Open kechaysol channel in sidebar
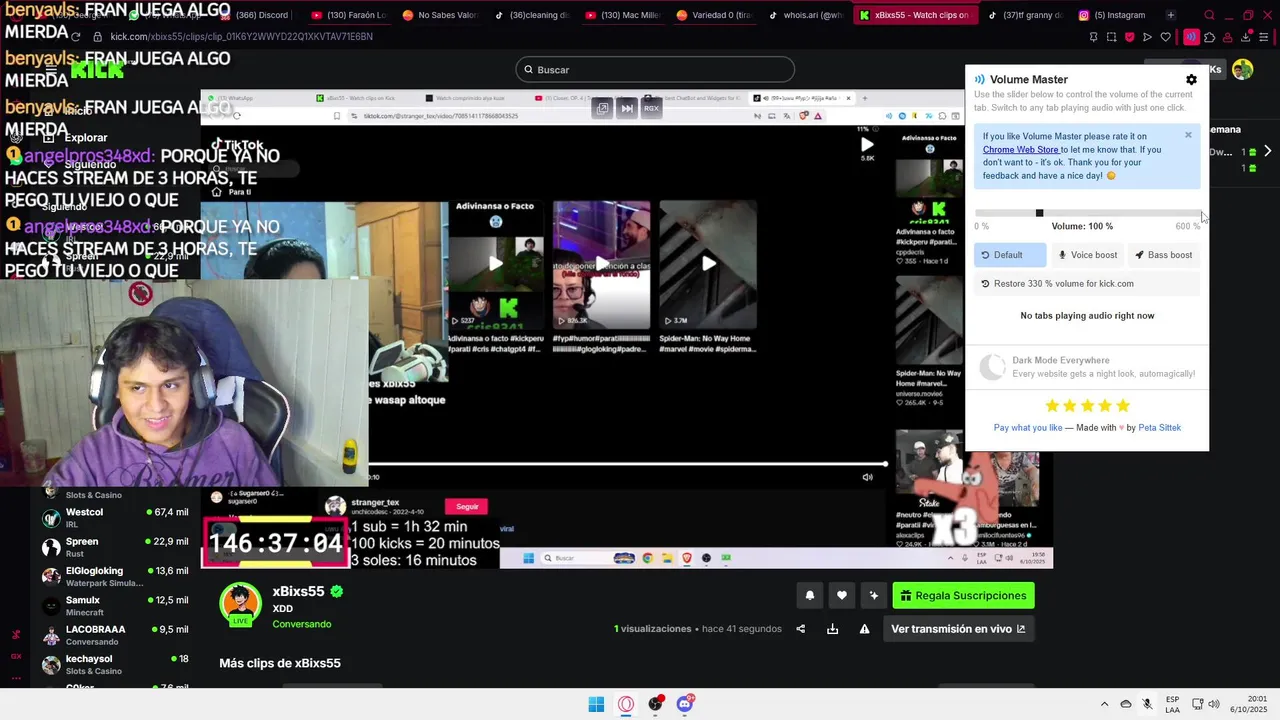1280x720 pixels. pyautogui.click(x=115, y=665)
